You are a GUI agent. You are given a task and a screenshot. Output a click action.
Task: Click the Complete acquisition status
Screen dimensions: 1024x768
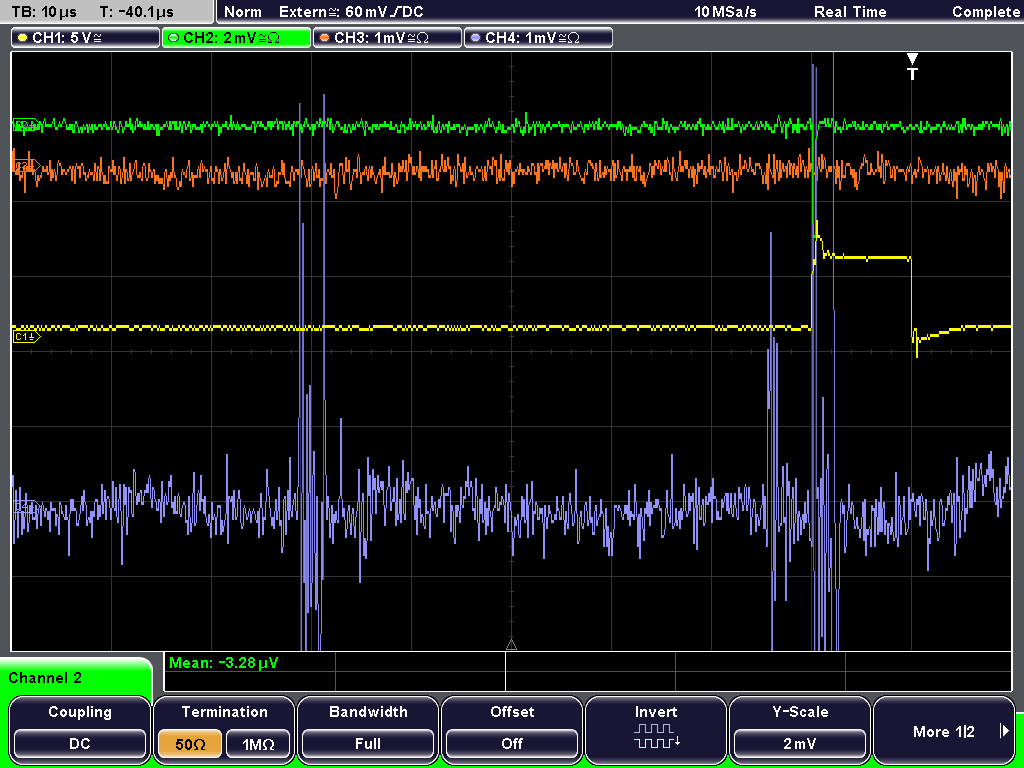[985, 12]
